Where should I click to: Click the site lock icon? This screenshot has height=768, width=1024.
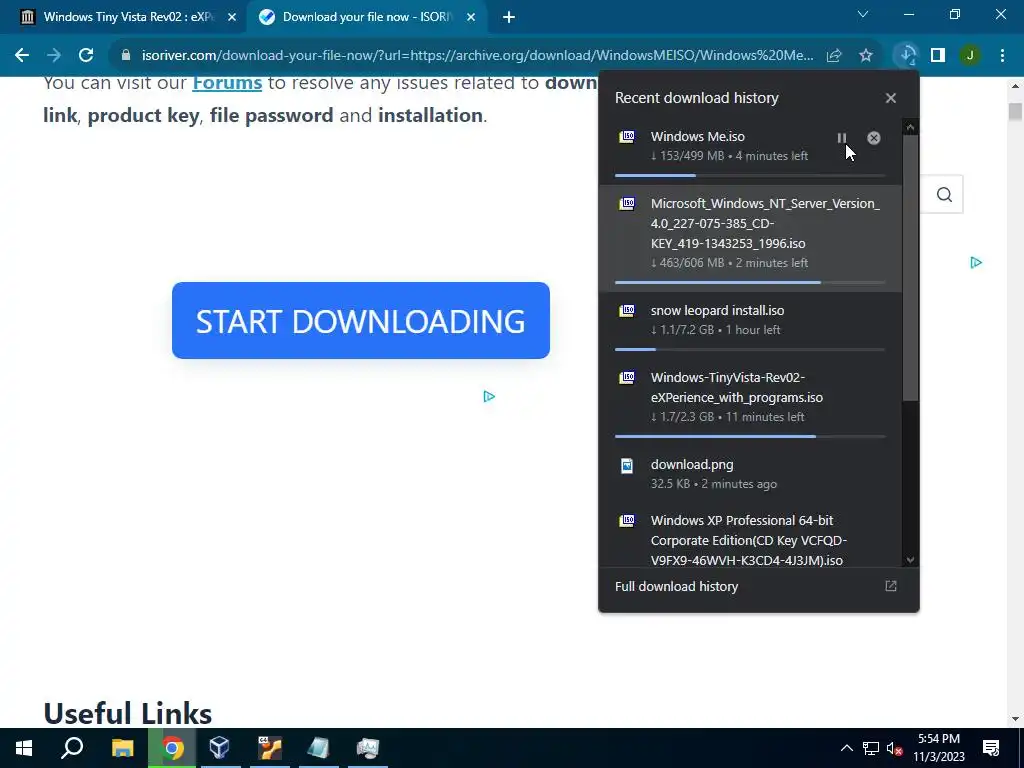126,56
